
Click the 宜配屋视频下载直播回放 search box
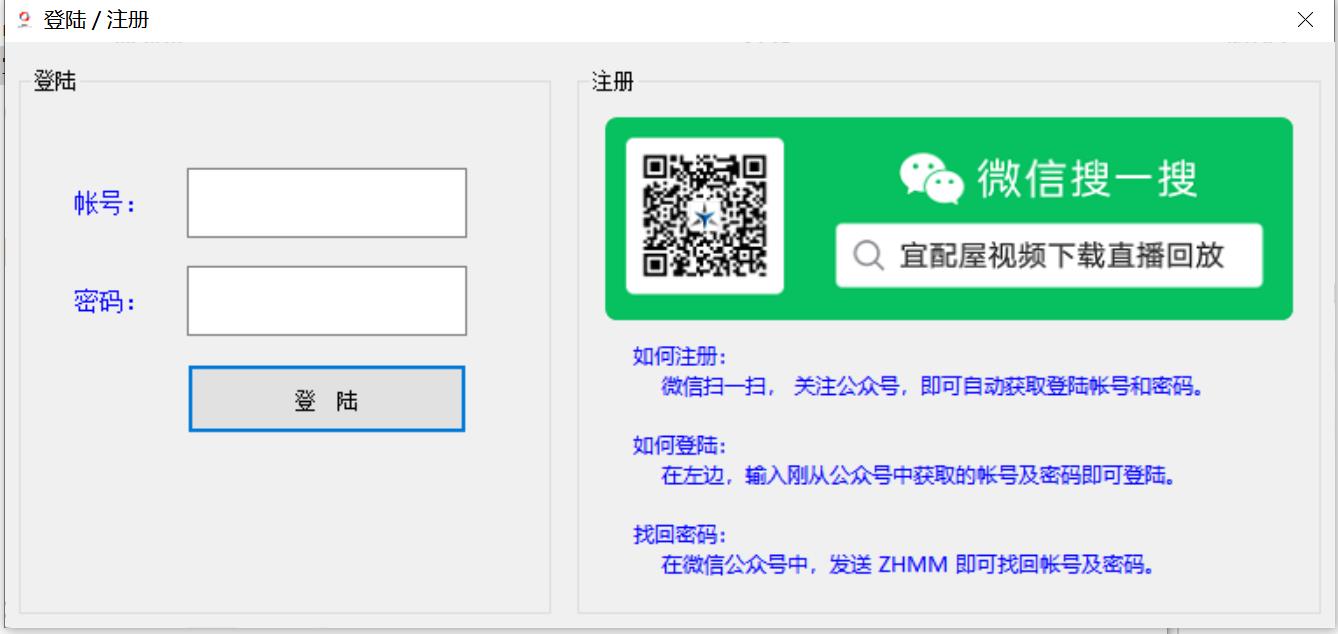coord(1049,256)
